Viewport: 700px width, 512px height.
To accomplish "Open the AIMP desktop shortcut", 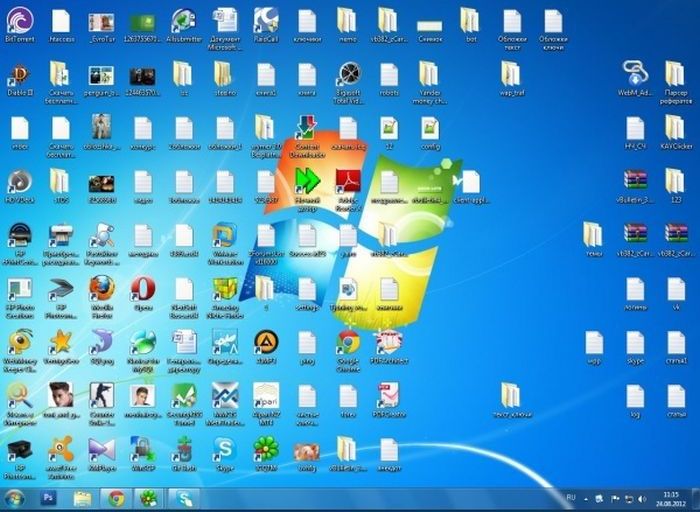I will click(265, 342).
